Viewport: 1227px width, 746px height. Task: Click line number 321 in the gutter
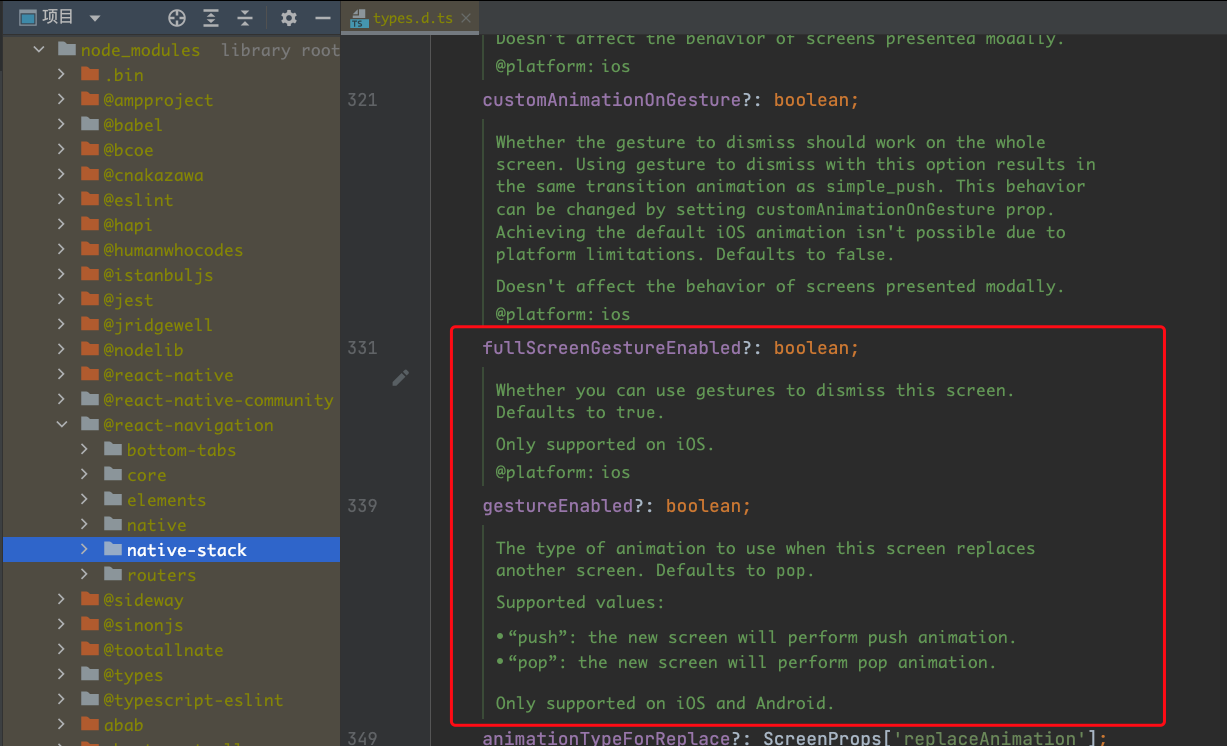click(x=362, y=100)
